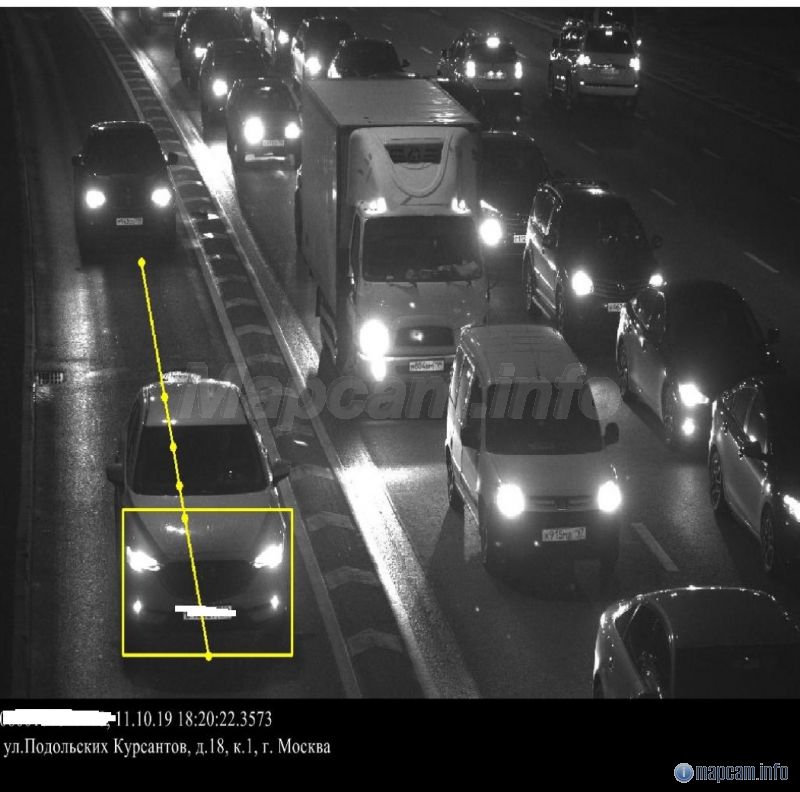
Task: Click the white redaction bar before the timestamp
Action: pos(56,718)
